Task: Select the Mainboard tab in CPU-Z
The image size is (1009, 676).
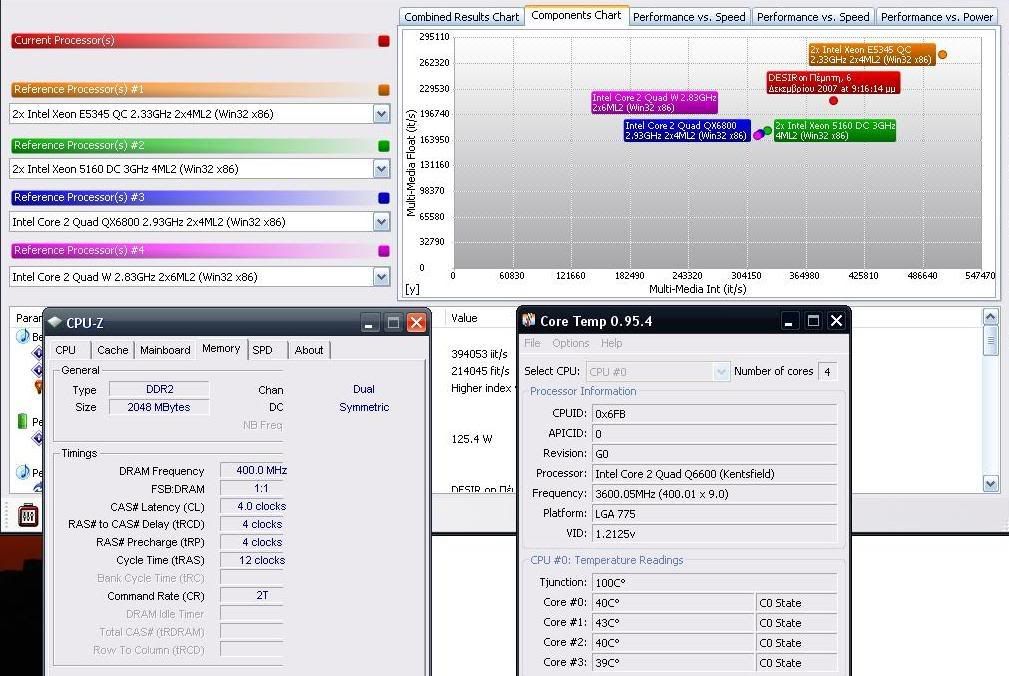Action: tap(165, 350)
